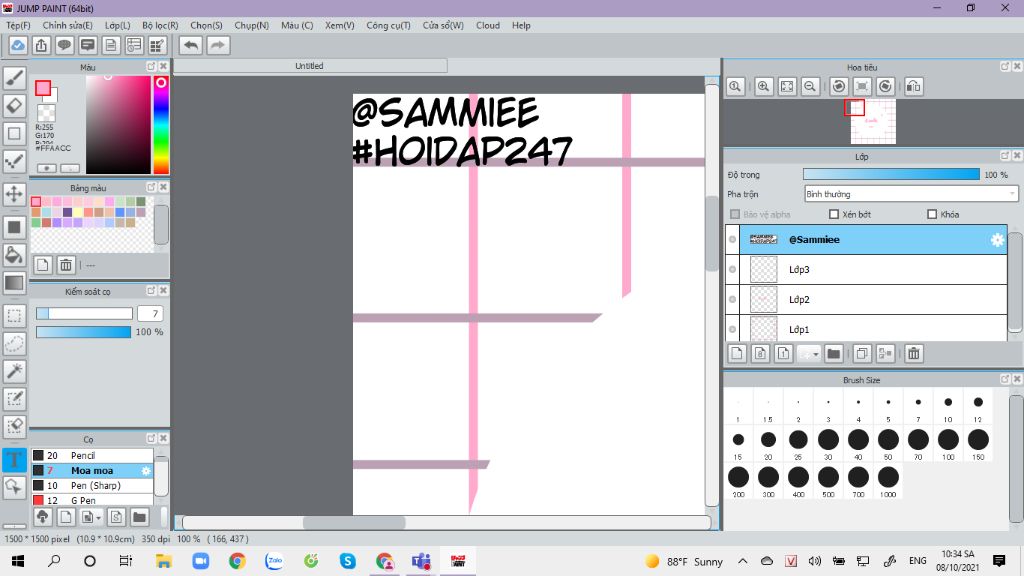Click the rainbow hue strip in Màu panel
This screenshot has width=1024, height=576.
click(x=161, y=124)
